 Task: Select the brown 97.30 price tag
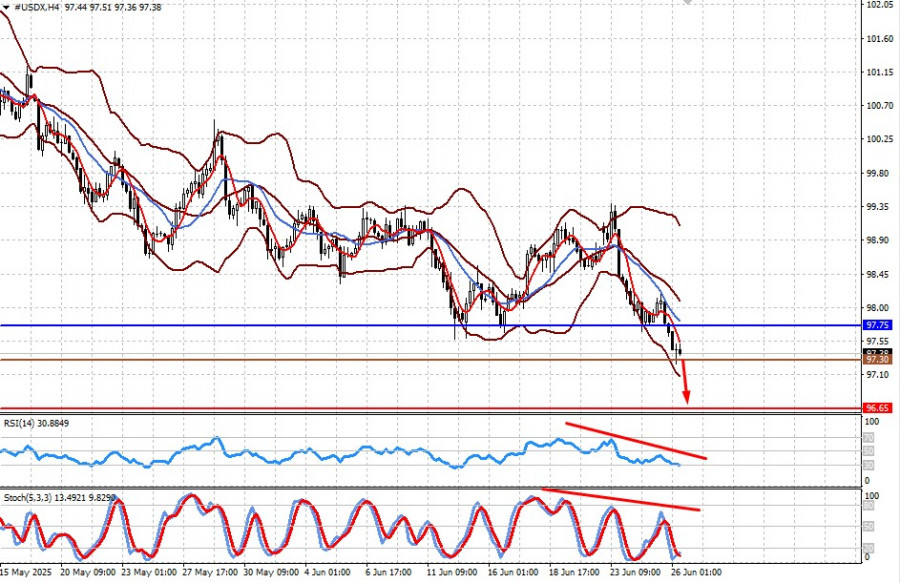pyautogui.click(x=877, y=359)
